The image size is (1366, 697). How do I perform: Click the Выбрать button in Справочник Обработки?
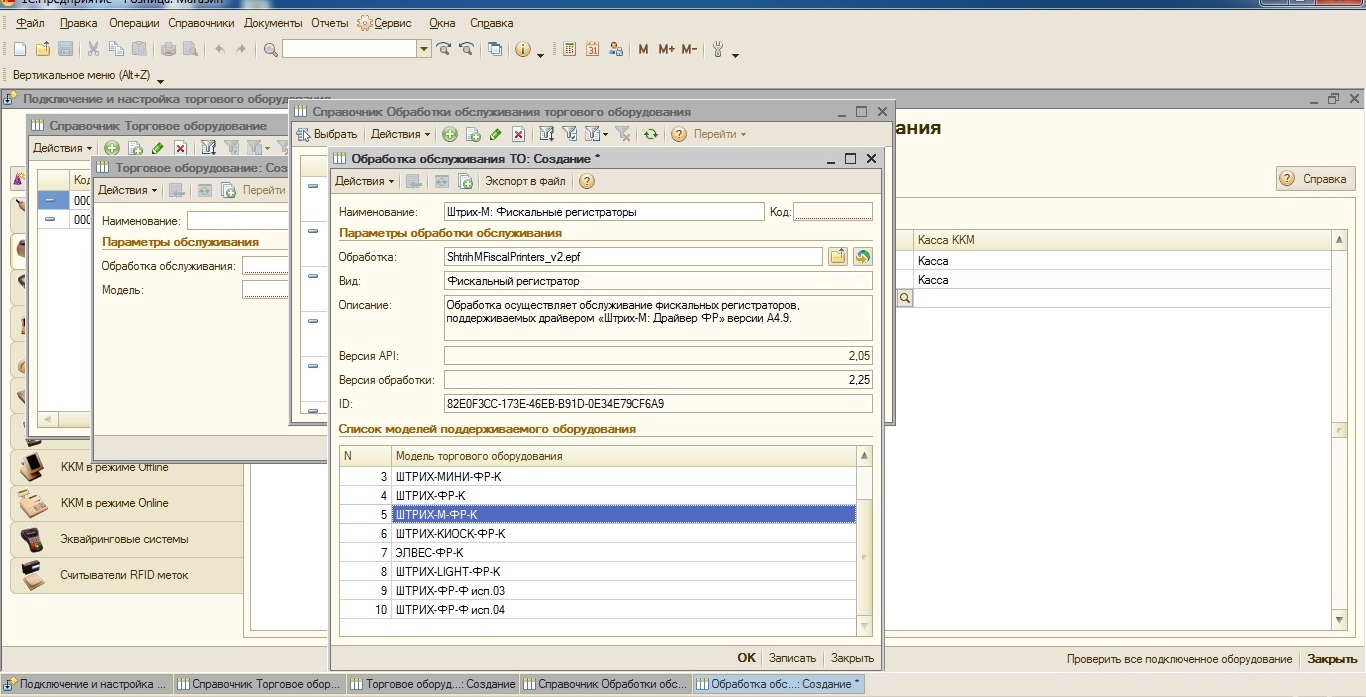click(x=326, y=134)
